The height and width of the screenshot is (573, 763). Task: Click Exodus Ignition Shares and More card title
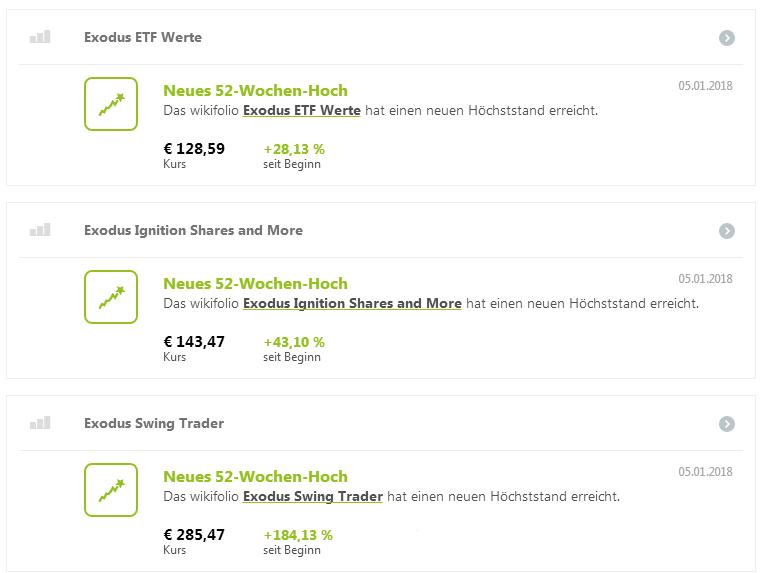pos(193,230)
